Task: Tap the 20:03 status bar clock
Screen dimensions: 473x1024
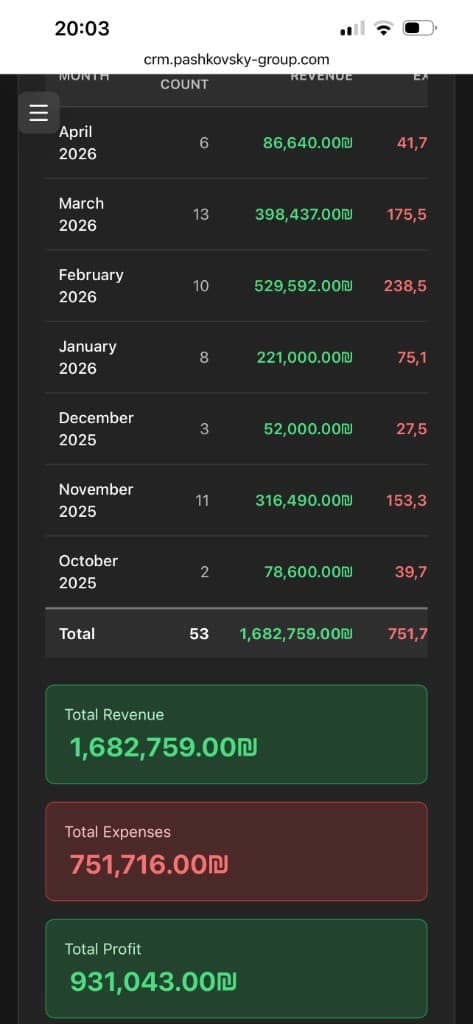Action: click(x=82, y=28)
